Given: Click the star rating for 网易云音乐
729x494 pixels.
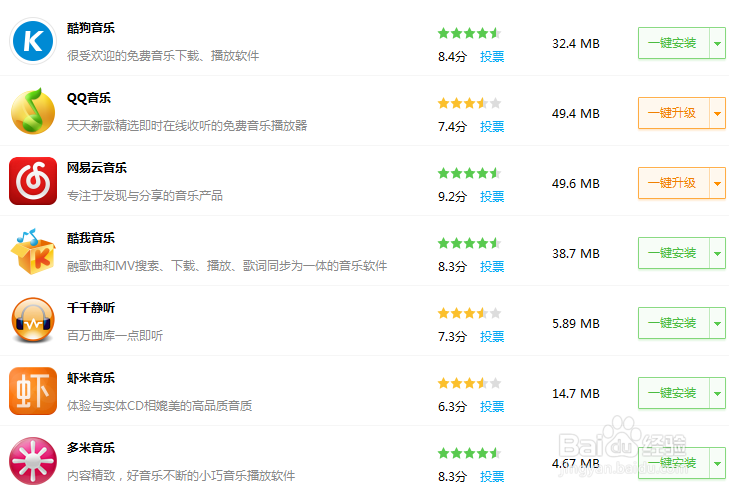Looking at the screenshot, I should click(x=469, y=173).
